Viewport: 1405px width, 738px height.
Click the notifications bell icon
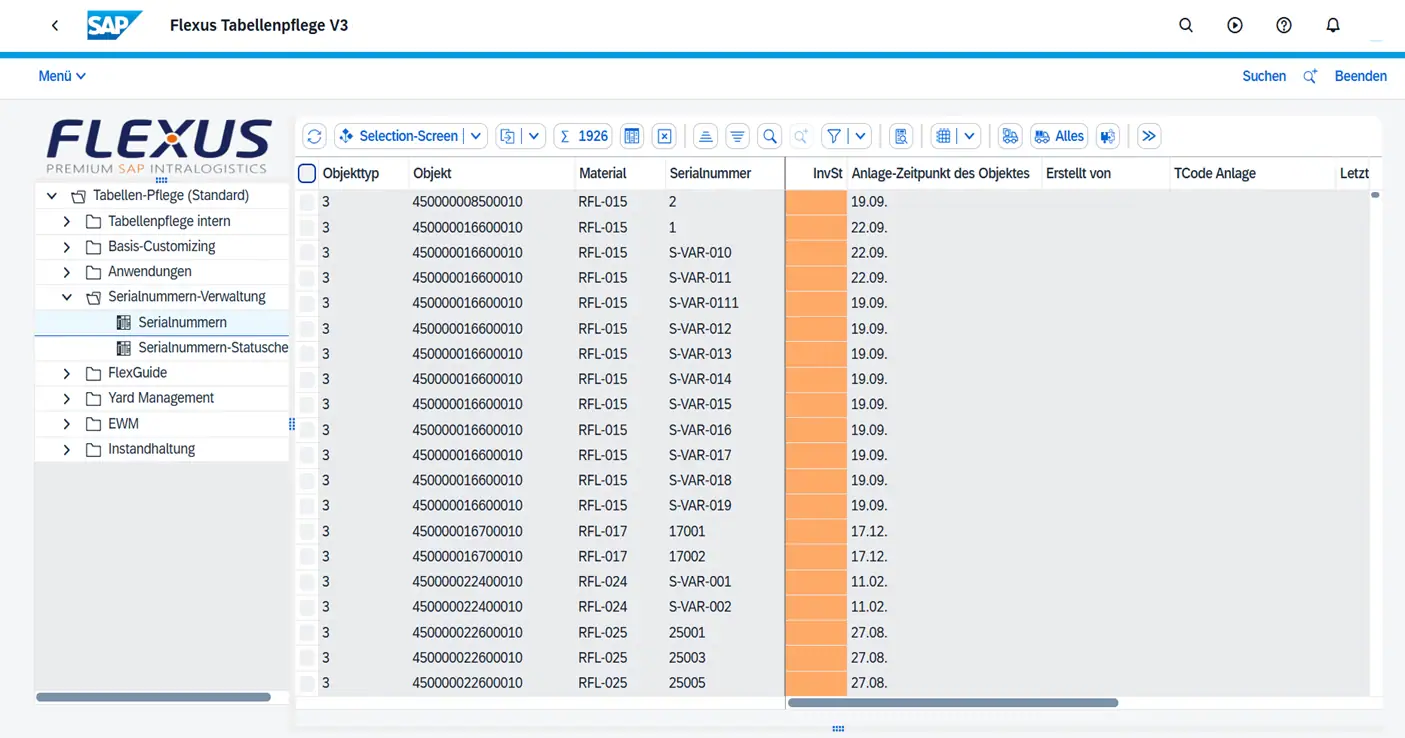point(1332,25)
